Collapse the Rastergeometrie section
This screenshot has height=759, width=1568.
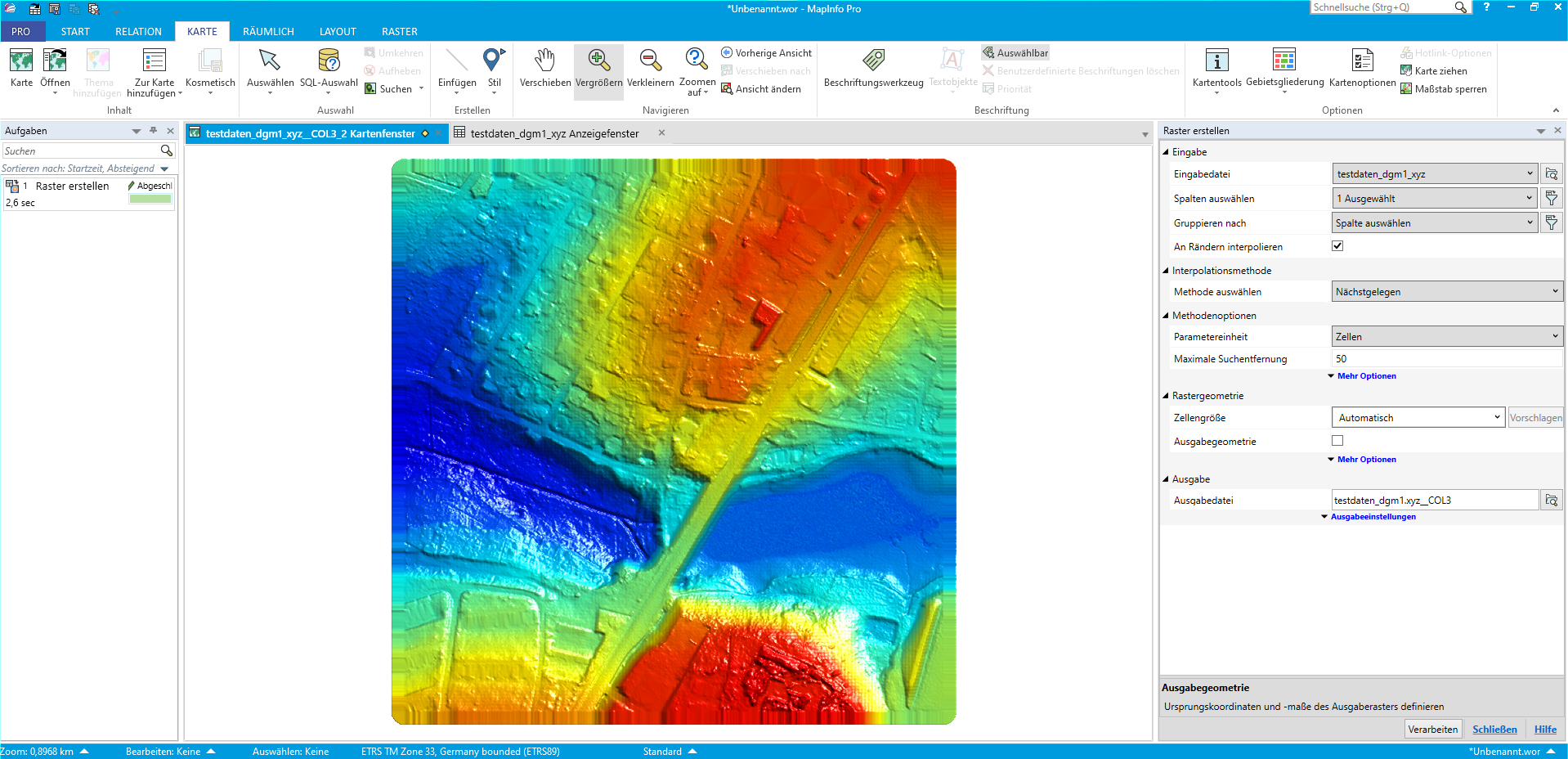pyautogui.click(x=1167, y=396)
